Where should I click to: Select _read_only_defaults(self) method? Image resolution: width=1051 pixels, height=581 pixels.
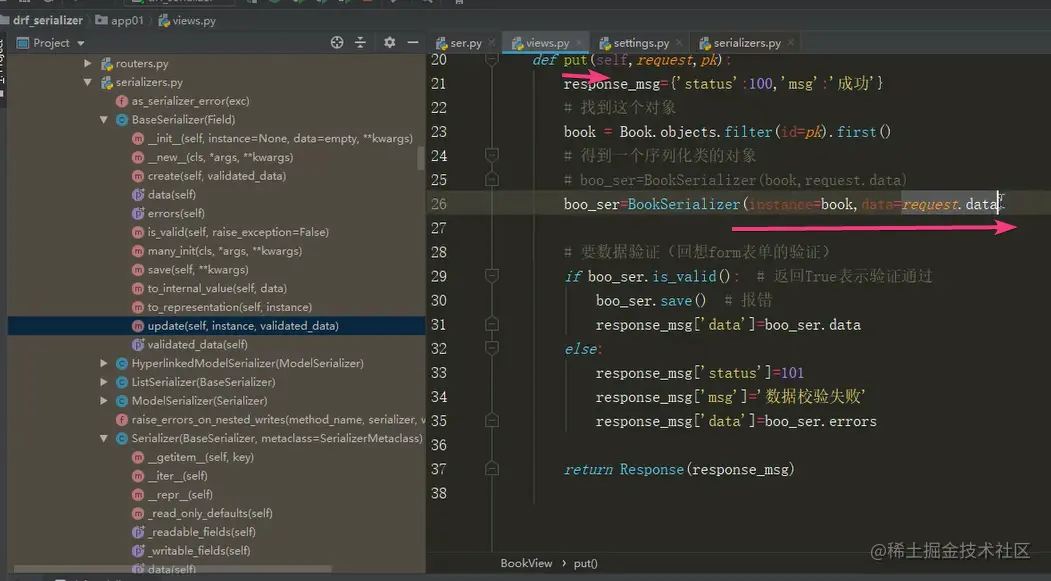coord(210,513)
